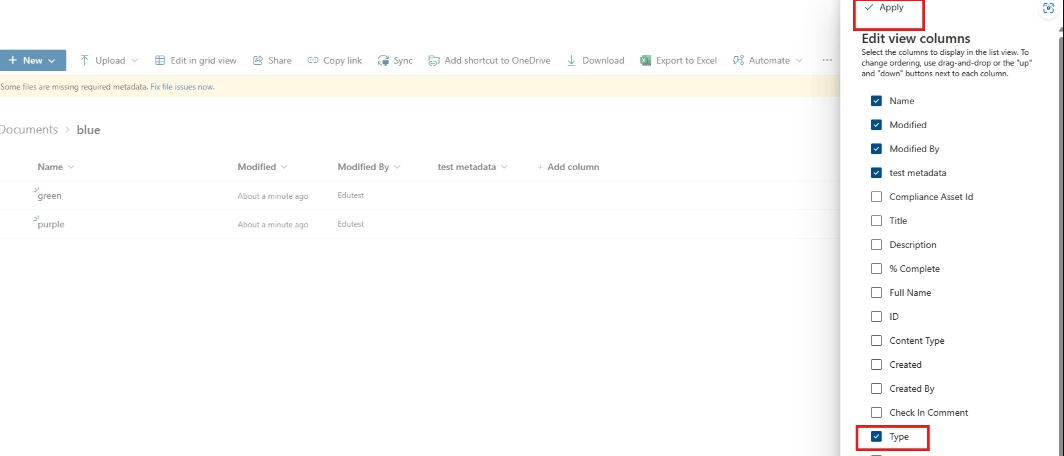Check the Content Type checkbox
This screenshot has width=1064, height=456.
pyautogui.click(x=876, y=341)
